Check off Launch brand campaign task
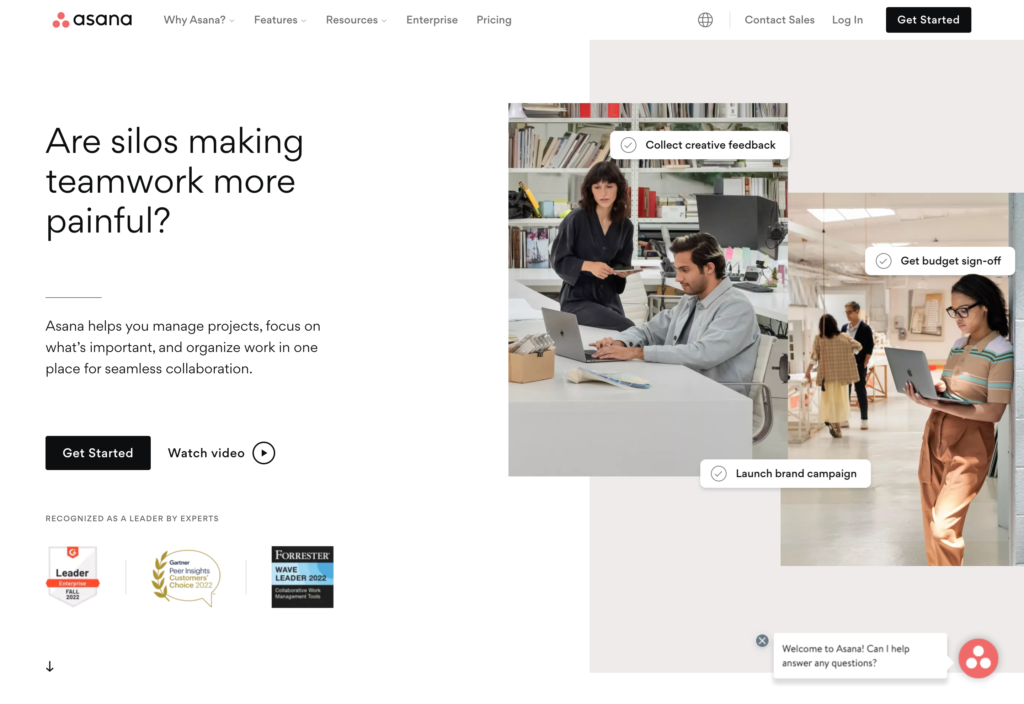Viewport: 1024px width, 704px height. pyautogui.click(x=718, y=473)
